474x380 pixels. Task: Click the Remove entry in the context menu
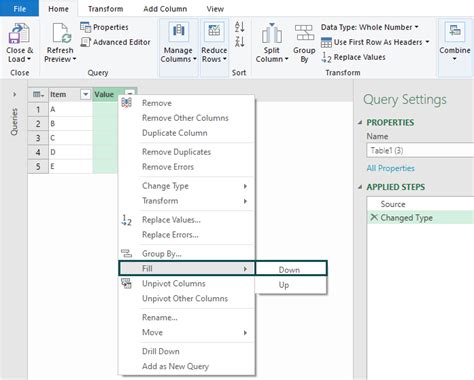(x=157, y=103)
